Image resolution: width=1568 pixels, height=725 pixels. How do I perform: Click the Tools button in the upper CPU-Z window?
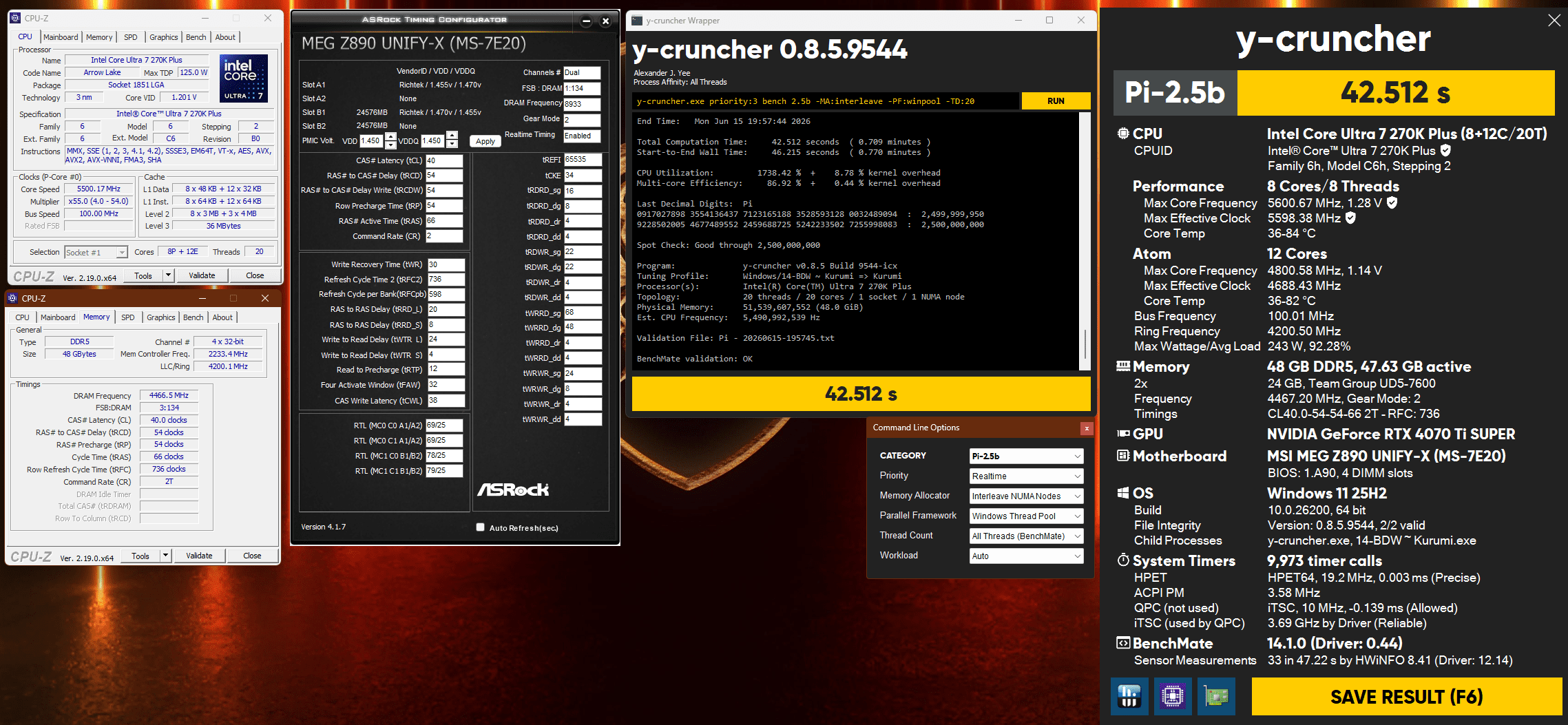(143, 275)
